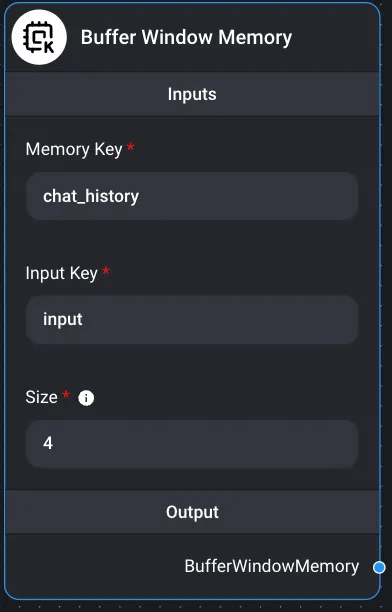The height and width of the screenshot is (612, 392).
Task: Click the red asterisk beside Input Key
Action: (106, 270)
